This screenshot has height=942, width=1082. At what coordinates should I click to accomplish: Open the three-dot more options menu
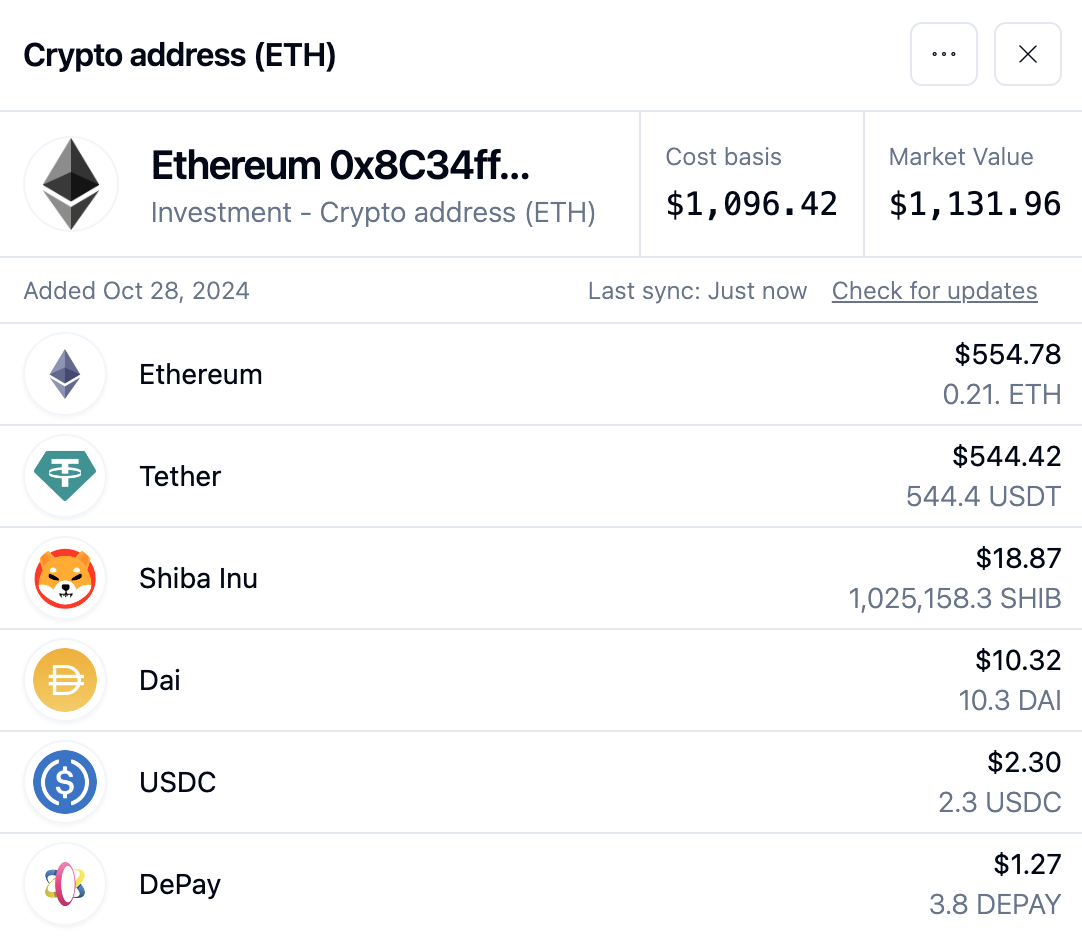coord(943,54)
